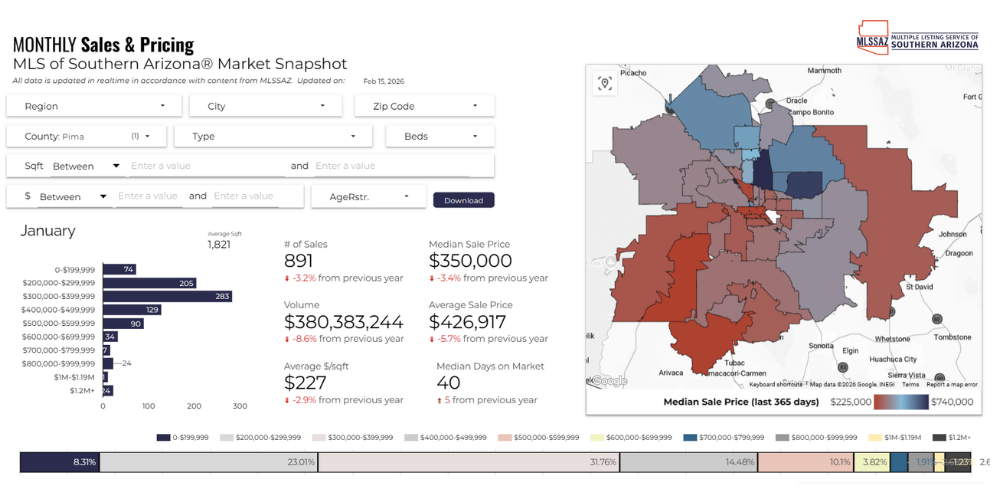The image size is (1000, 500).
Task: Click the 10.1% segment of stacked bar
Action: [805, 462]
